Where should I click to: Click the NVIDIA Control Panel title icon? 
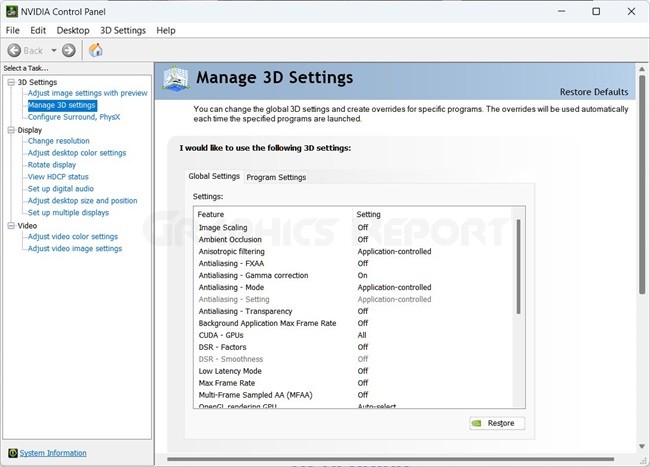pos(12,12)
